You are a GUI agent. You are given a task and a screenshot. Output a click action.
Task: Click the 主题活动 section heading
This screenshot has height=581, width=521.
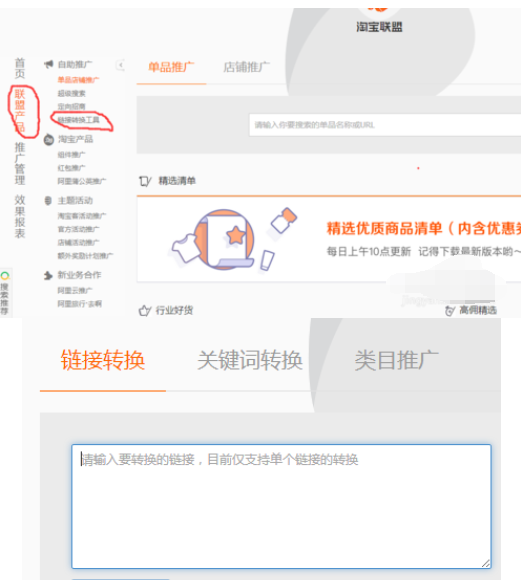(x=75, y=201)
